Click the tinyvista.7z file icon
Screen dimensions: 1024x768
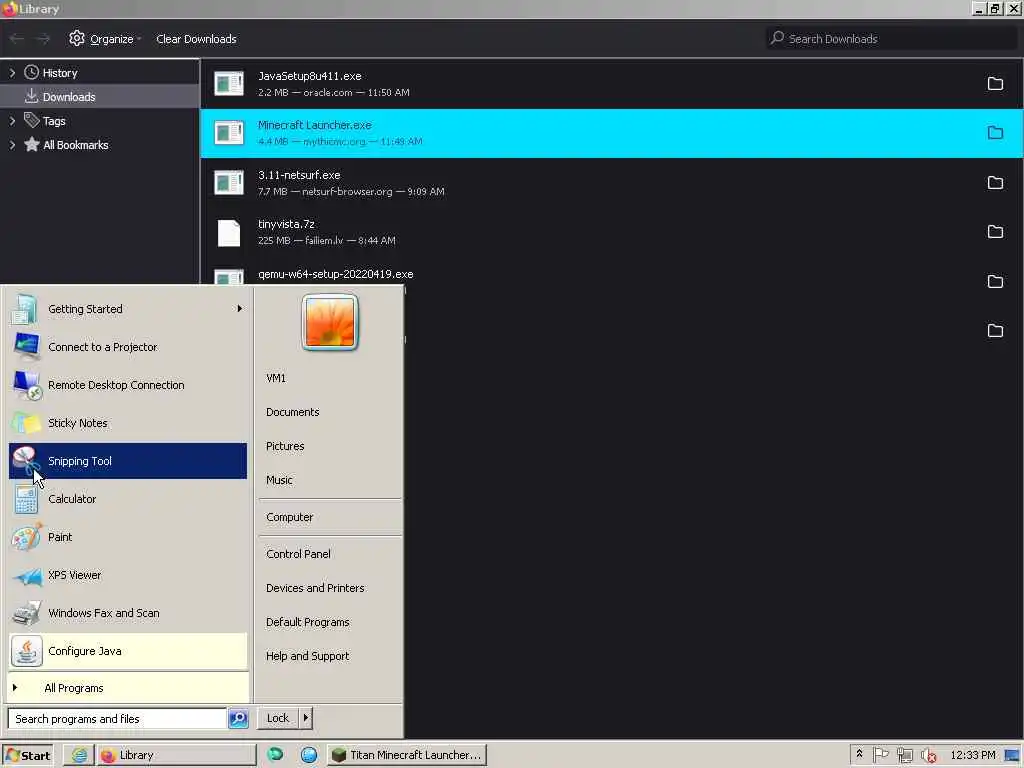(x=229, y=232)
